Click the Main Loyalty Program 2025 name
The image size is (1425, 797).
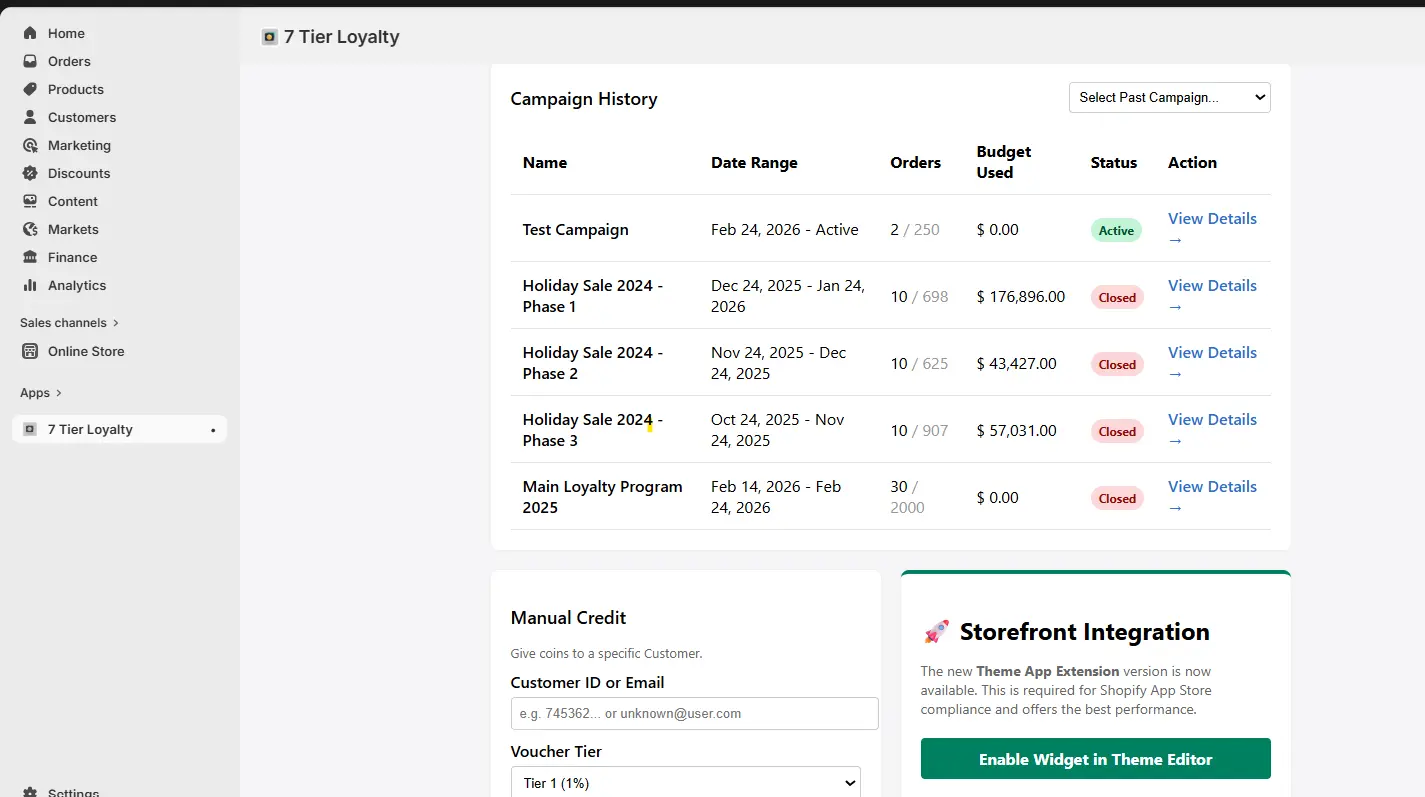coord(603,497)
